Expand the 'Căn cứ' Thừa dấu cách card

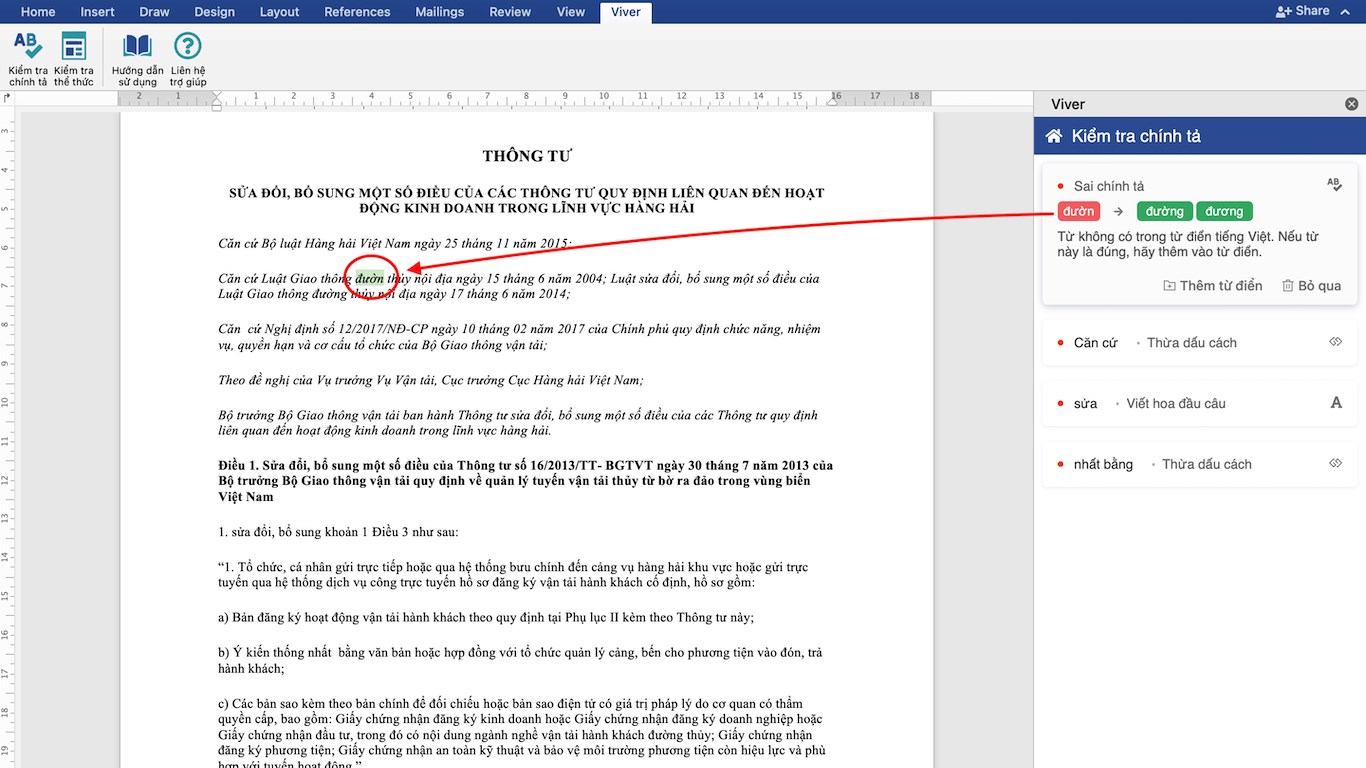[x=1199, y=343]
